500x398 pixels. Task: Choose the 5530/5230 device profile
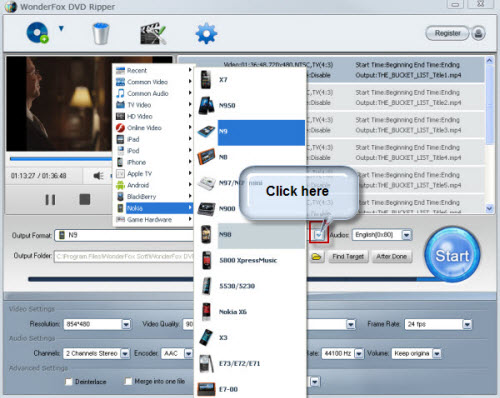pyautogui.click(x=251, y=286)
